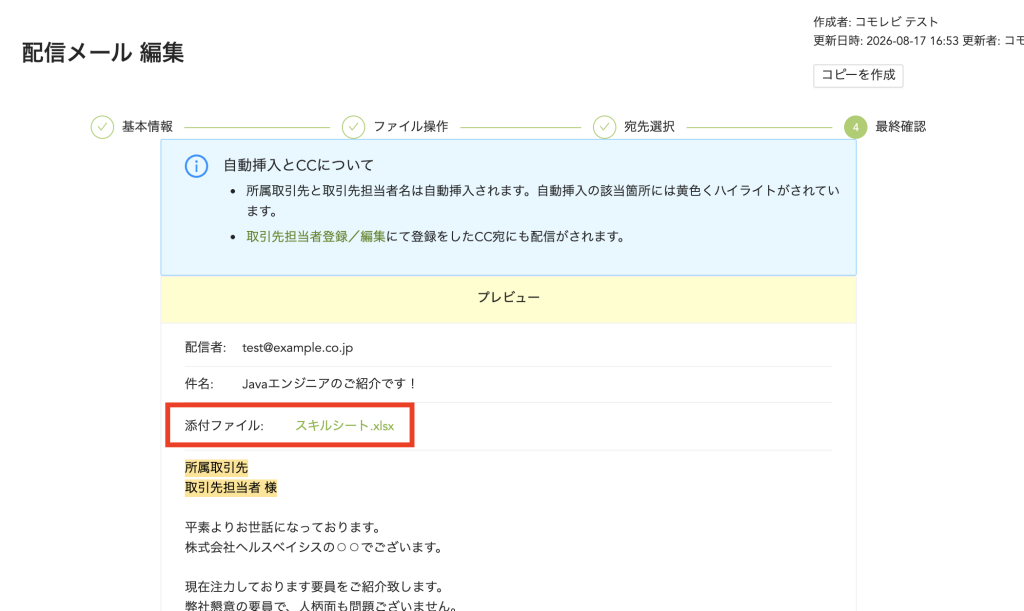
Task: Click the 自動挿入とCCについて notice title
Action: click(x=298, y=165)
